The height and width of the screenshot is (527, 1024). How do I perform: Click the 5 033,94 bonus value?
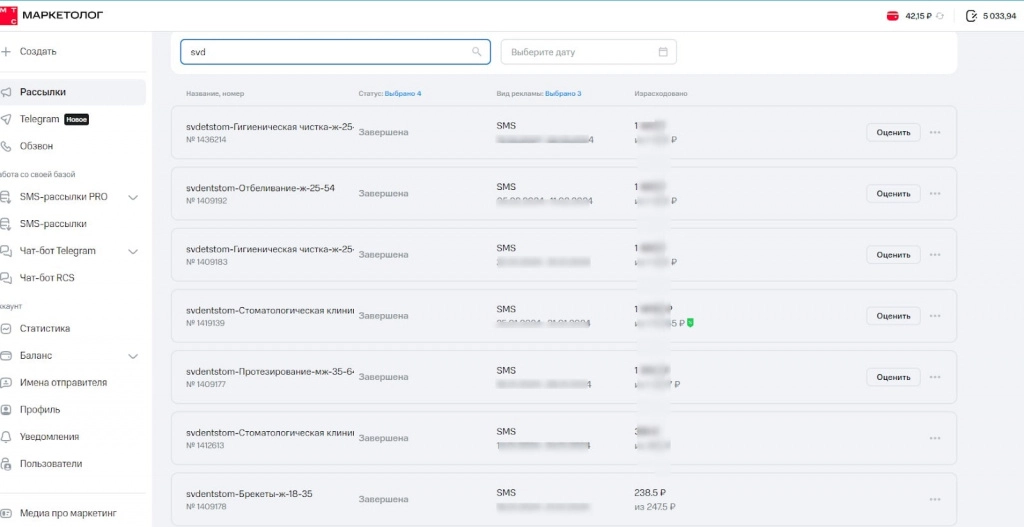click(999, 16)
